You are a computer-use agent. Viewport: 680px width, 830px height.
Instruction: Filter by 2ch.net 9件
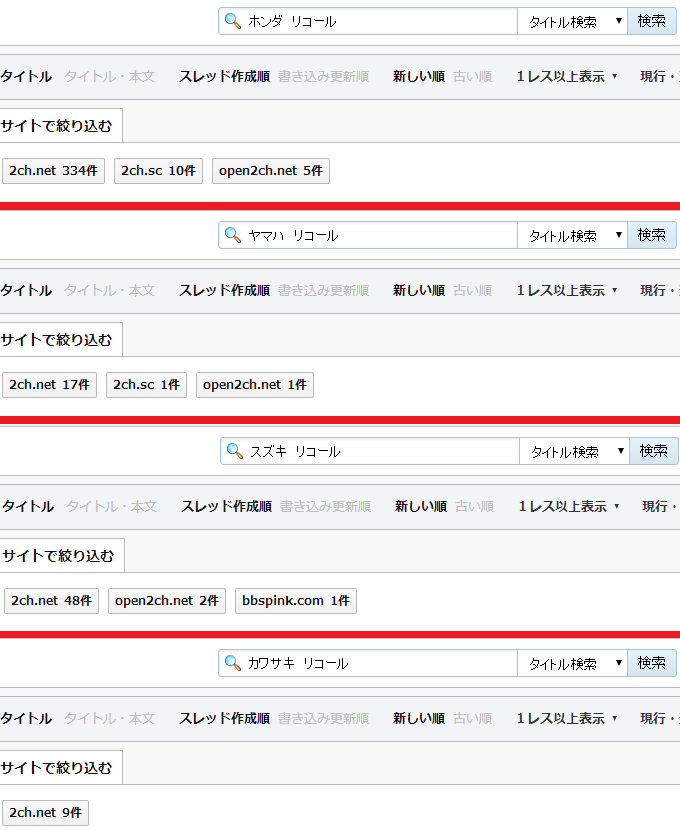click(46, 813)
